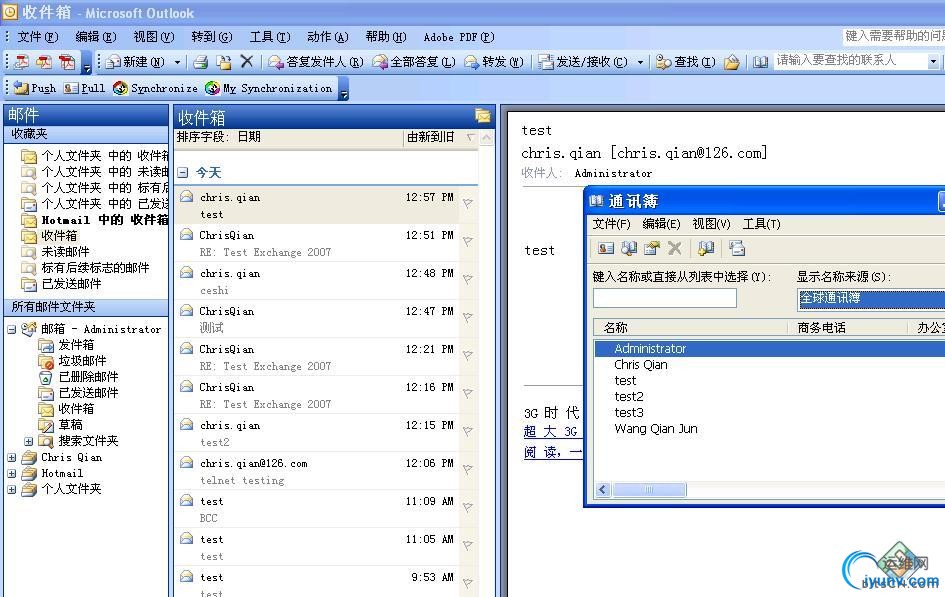Viewport: 945px width, 597px height.
Task: Click the 键入名称 name input field in 通讯簿
Action: pos(665,298)
